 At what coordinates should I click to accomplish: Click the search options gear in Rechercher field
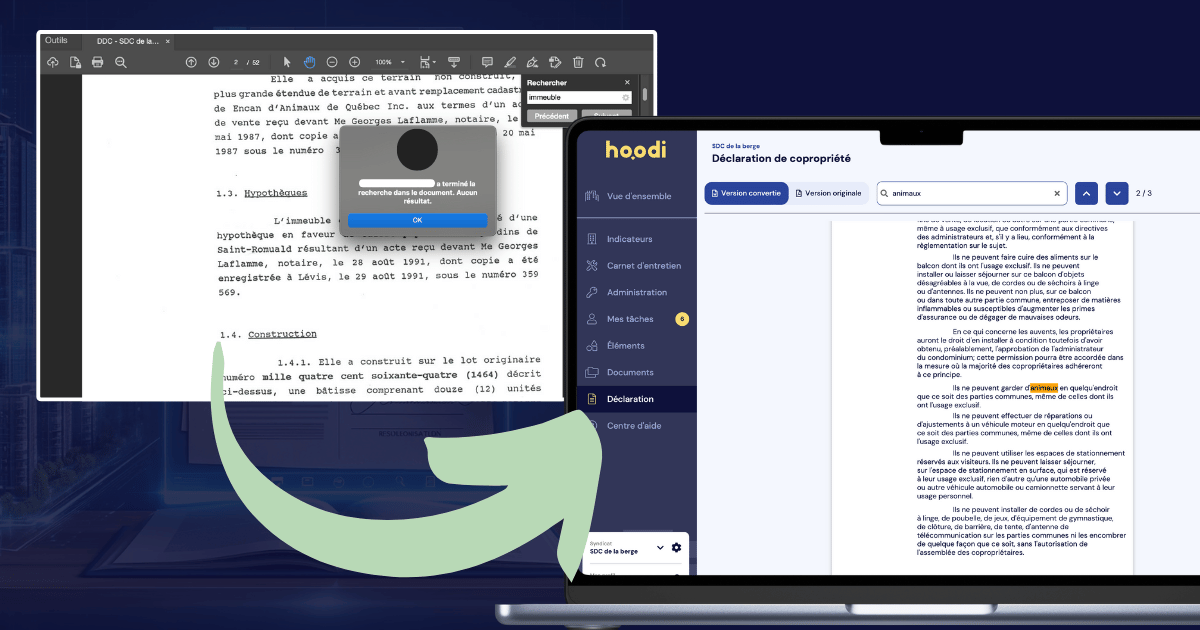[x=626, y=98]
